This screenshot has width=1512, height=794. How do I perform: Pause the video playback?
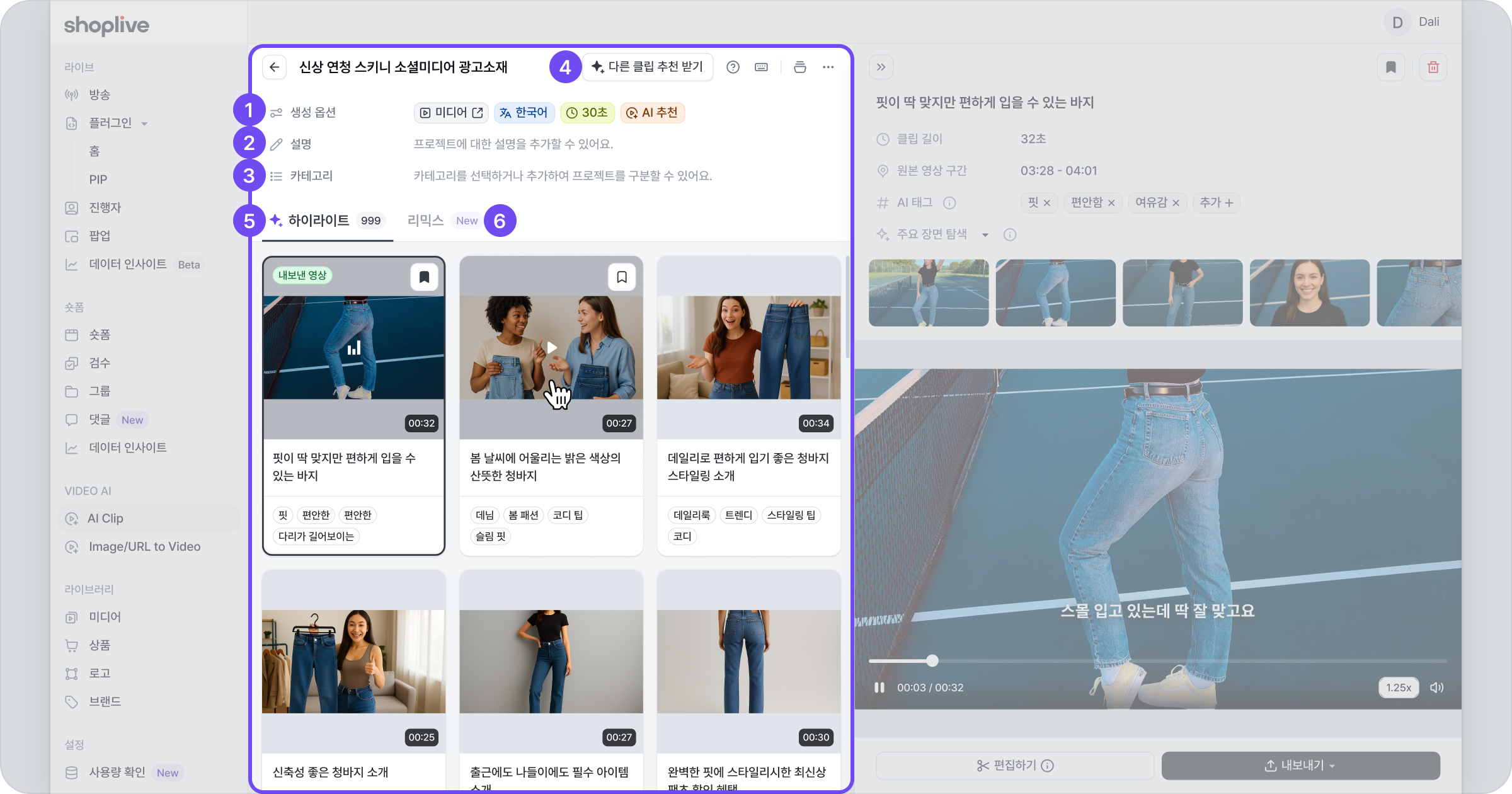click(879, 688)
